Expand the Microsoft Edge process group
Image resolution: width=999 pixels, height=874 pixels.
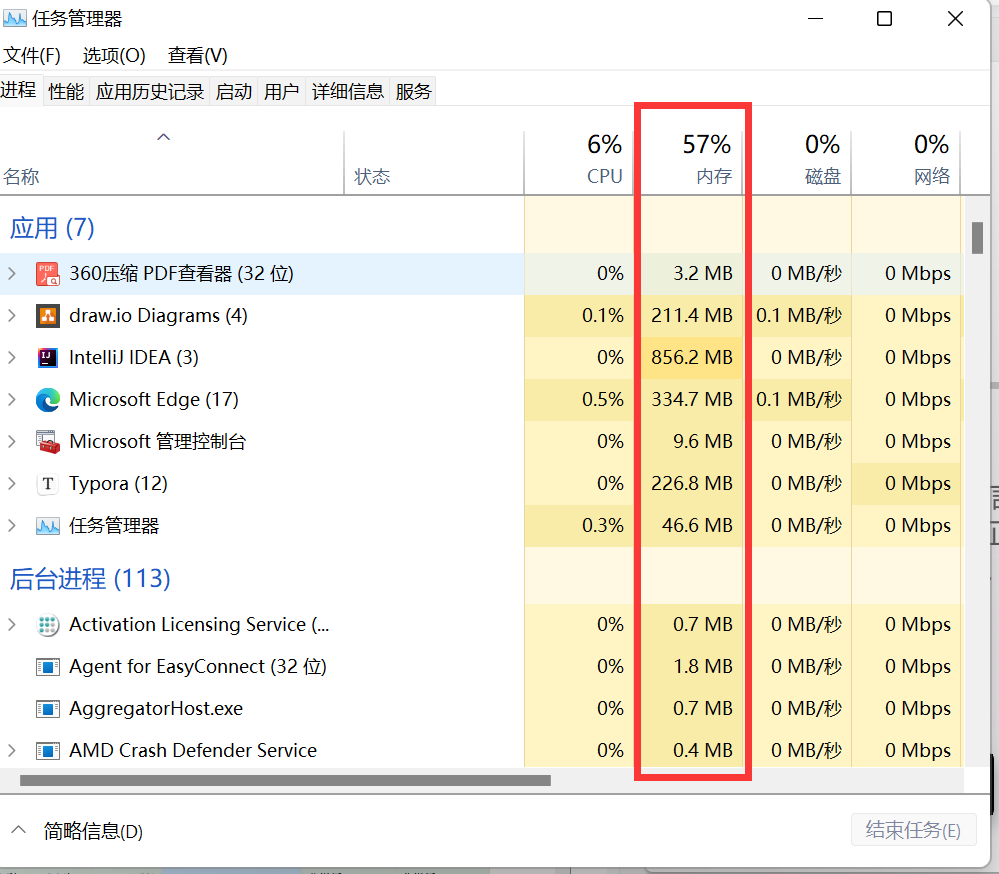pos(11,400)
